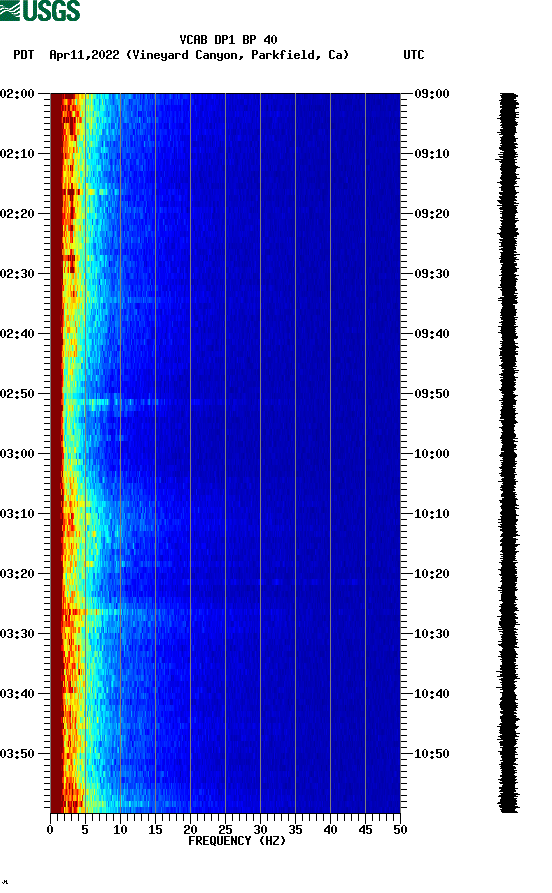Click the 09:30 UTC time label

pos(432,273)
